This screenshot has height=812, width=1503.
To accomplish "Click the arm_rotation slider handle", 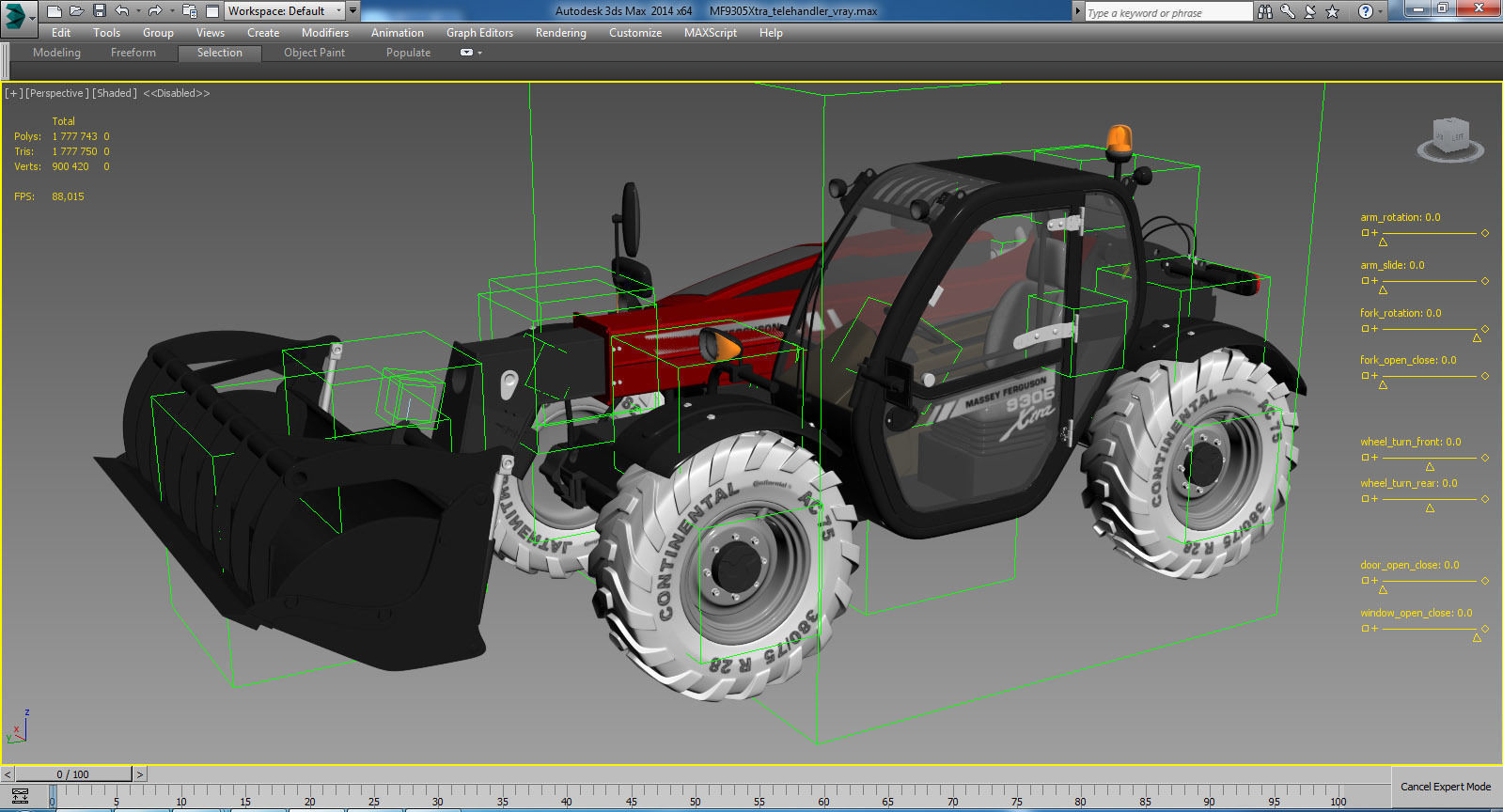I will (x=1383, y=242).
